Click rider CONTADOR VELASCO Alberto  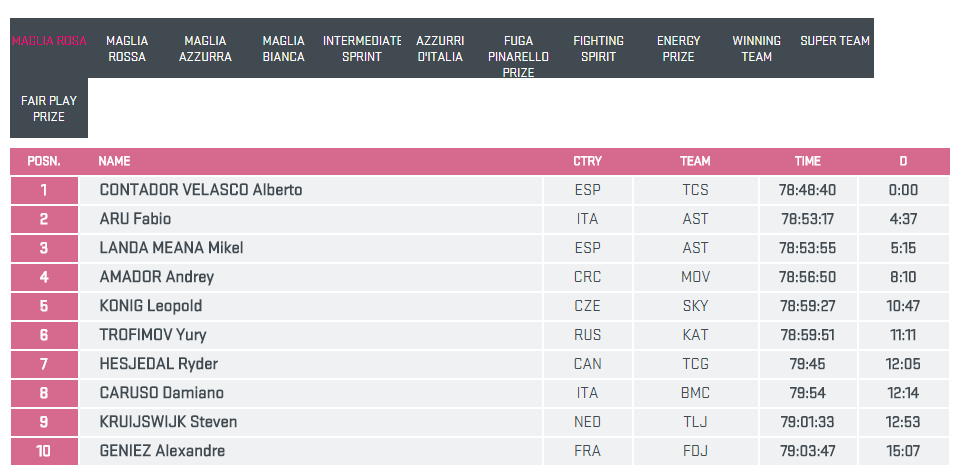coord(201,190)
